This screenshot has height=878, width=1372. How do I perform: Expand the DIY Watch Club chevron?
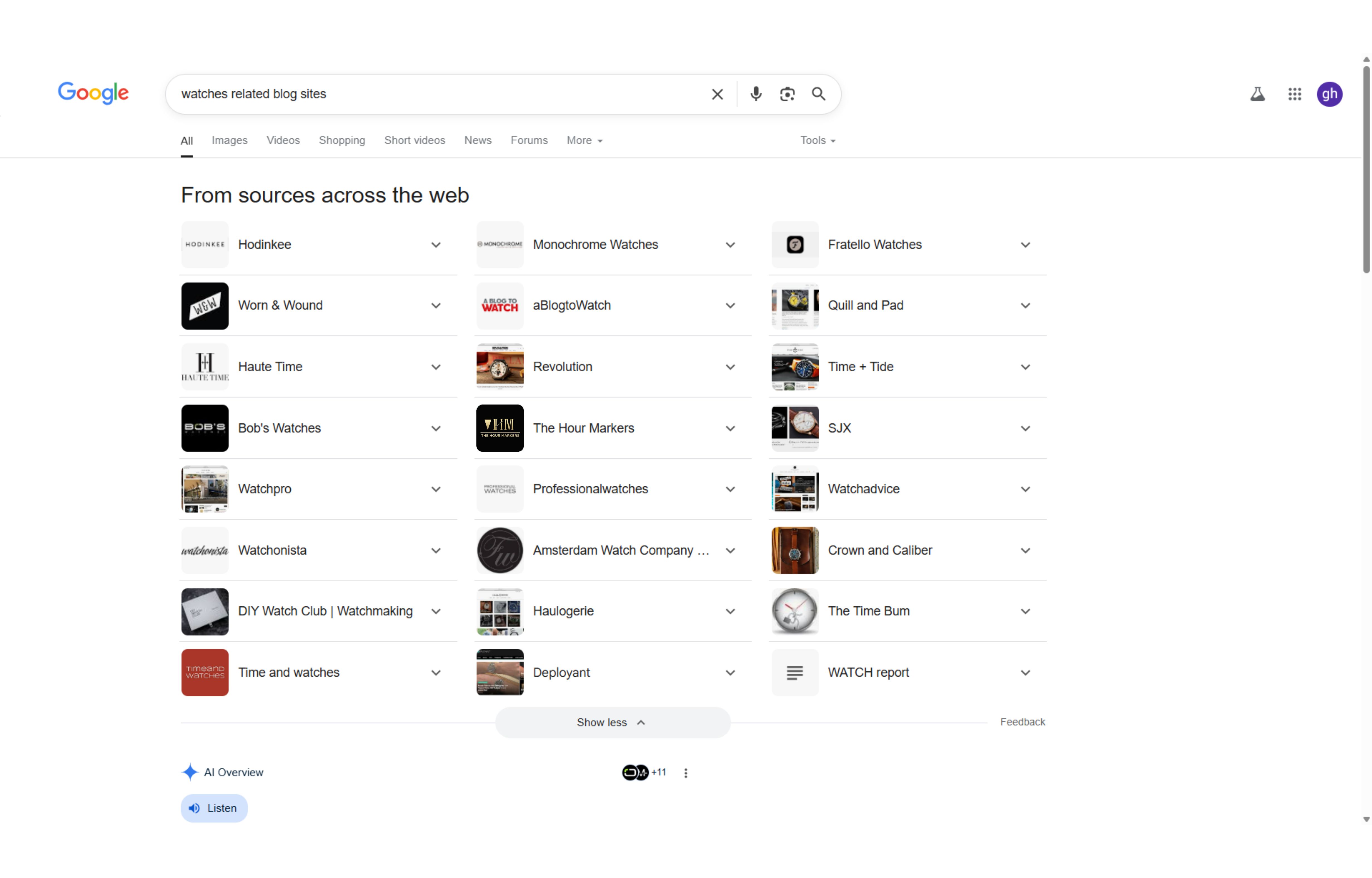436,611
